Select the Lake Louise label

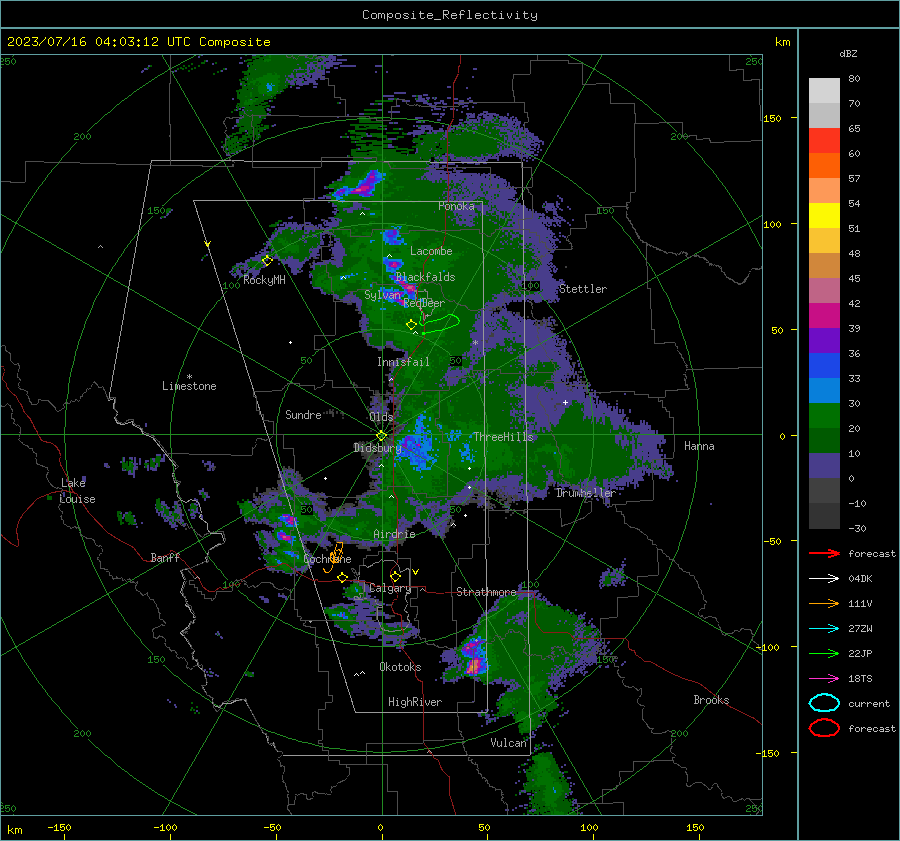[77, 491]
